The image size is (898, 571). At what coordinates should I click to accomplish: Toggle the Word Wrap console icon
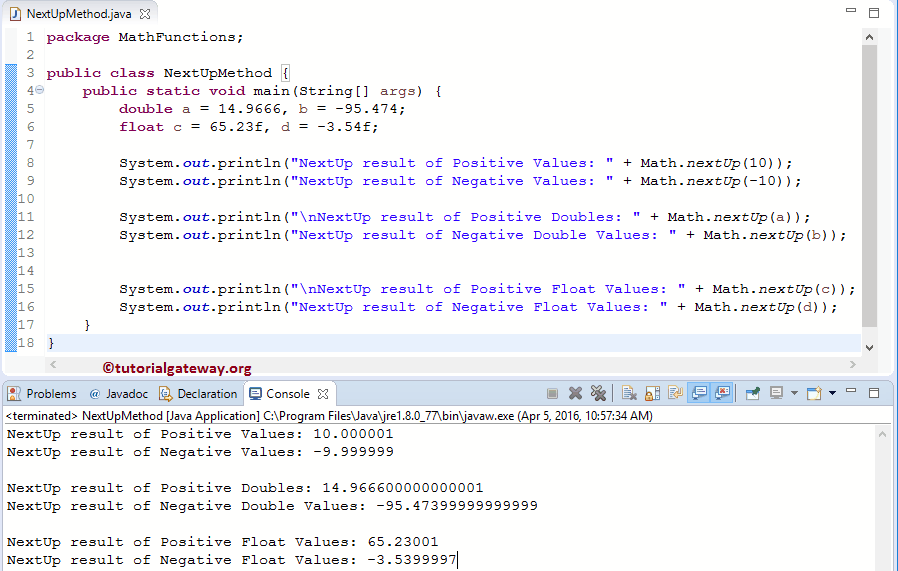[675, 393]
